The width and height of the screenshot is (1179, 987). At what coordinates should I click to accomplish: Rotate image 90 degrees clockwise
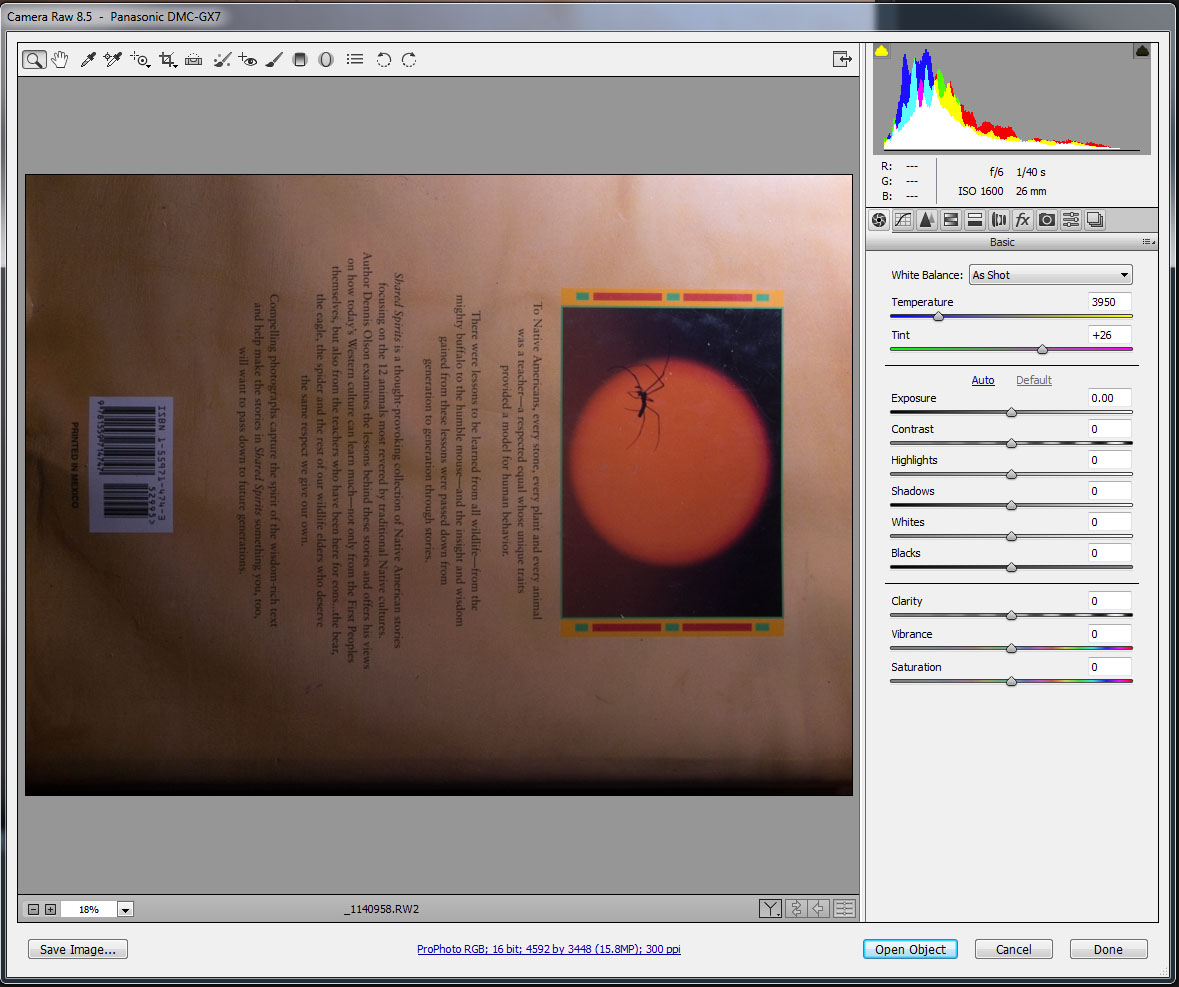(x=409, y=59)
